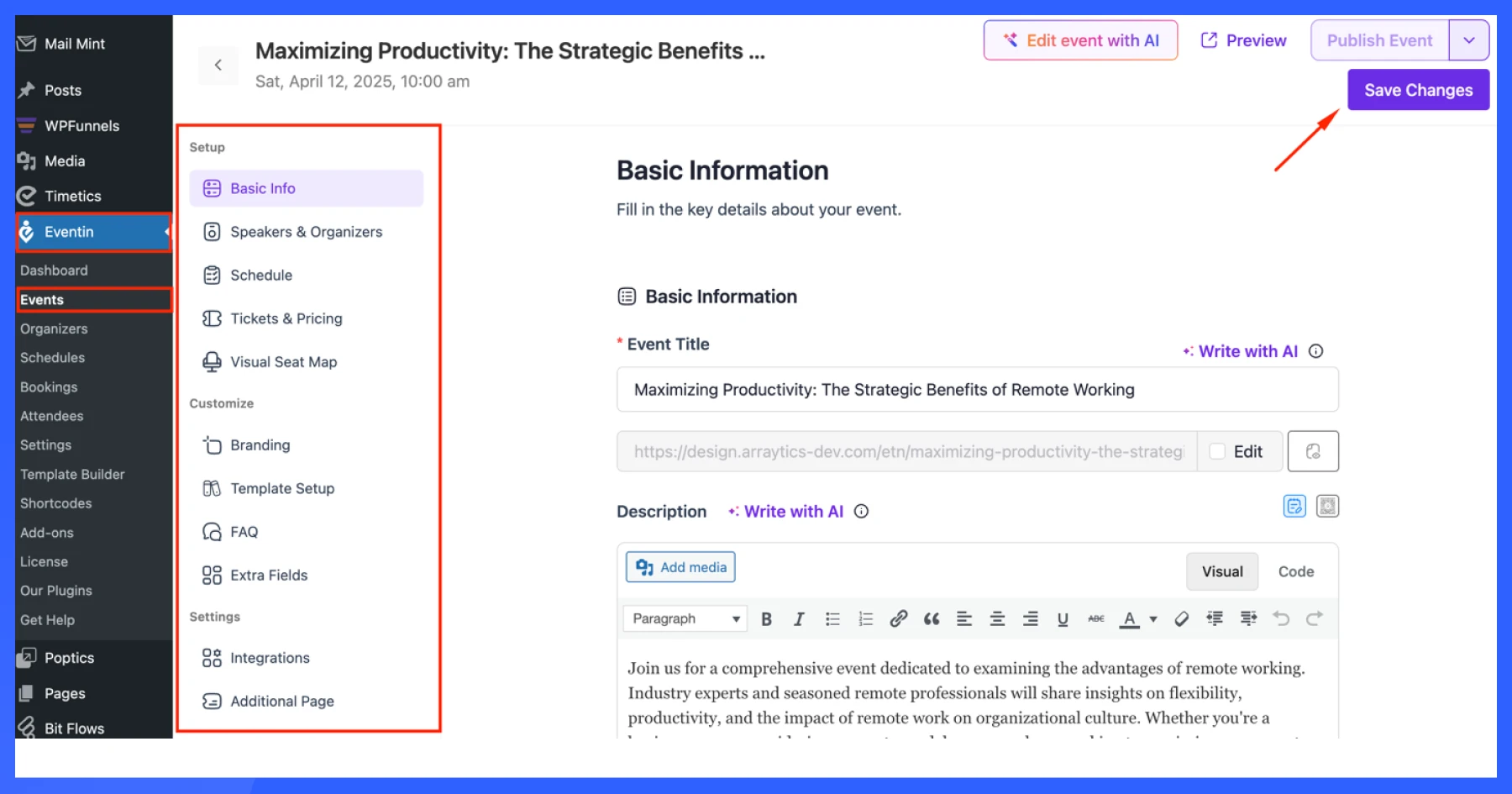Image resolution: width=1512 pixels, height=794 pixels.
Task: Redo edit in description editor
Action: click(1315, 619)
